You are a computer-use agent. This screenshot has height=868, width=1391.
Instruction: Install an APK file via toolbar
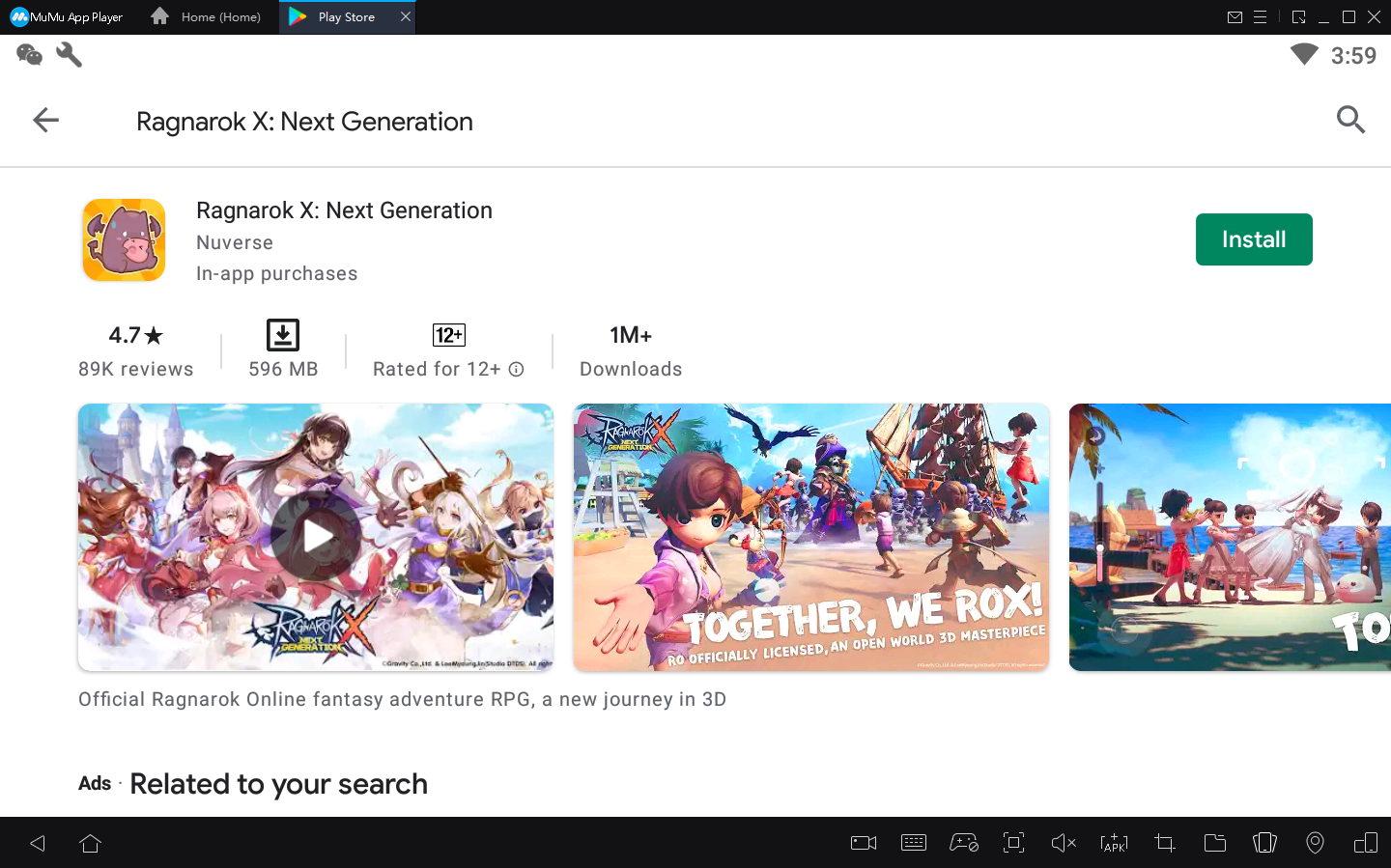coord(1114,843)
